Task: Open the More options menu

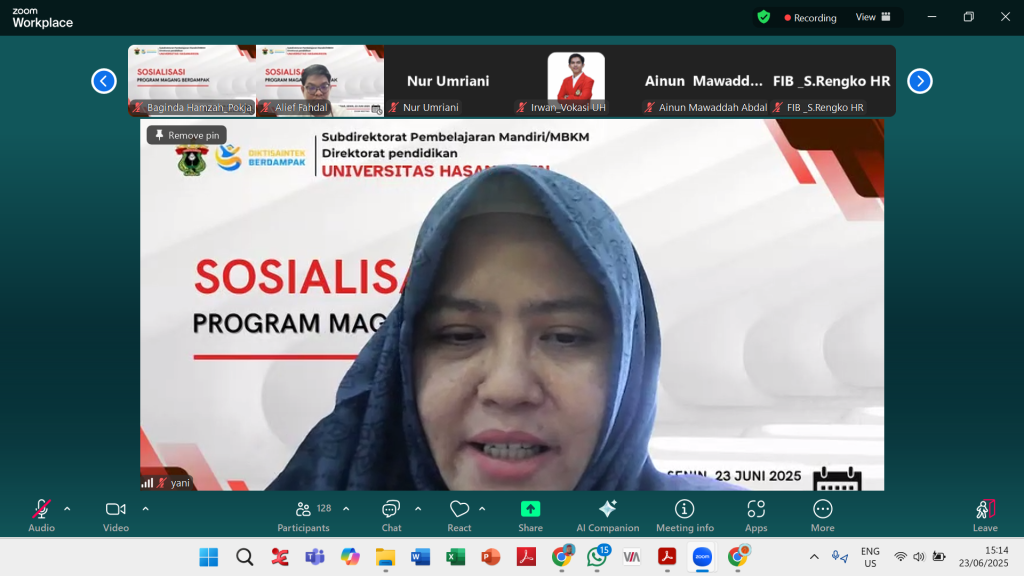Action: (x=822, y=514)
